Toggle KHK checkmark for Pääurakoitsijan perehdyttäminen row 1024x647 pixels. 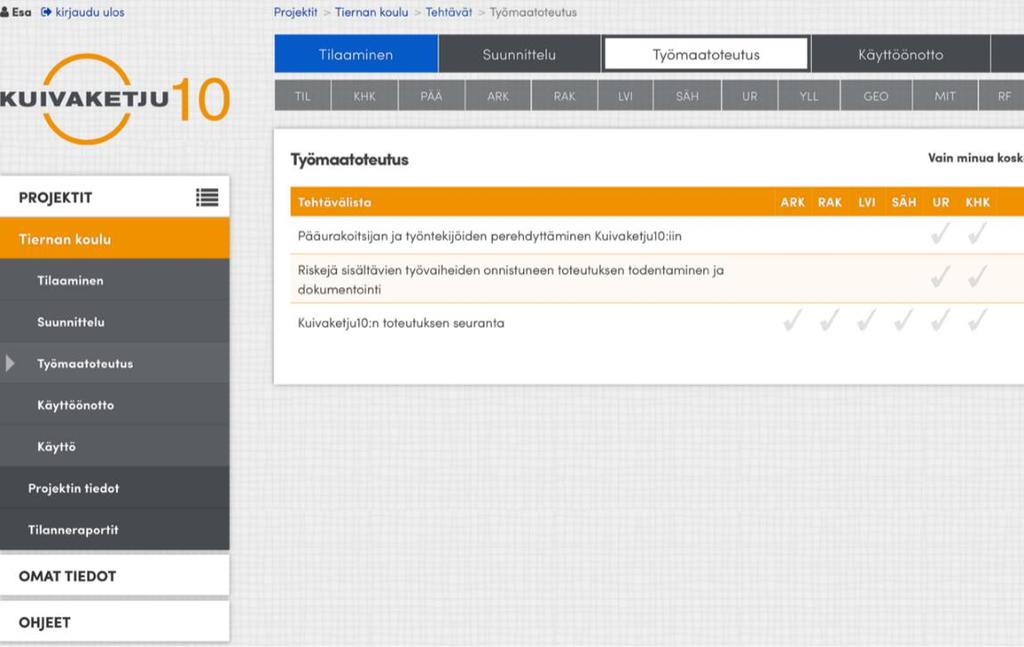(977, 234)
